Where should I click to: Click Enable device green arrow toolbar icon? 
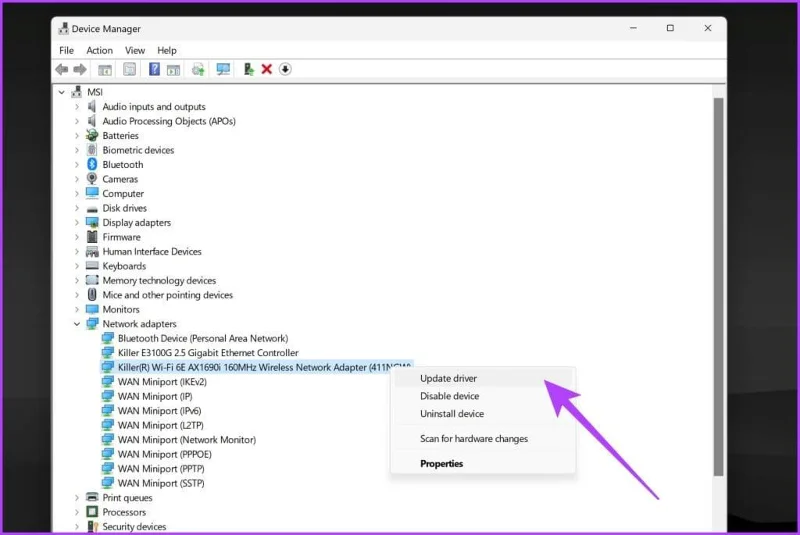[248, 69]
